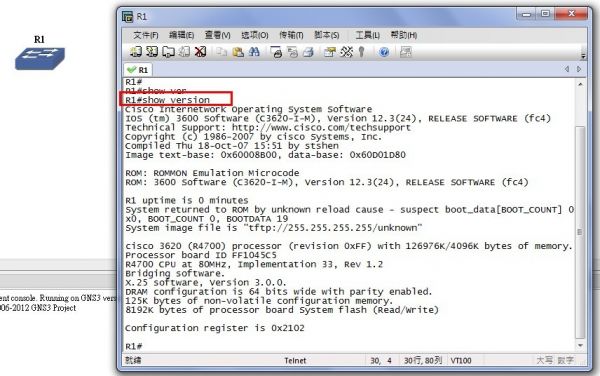Screen dimensions: 600x376
Task: Open the 传输(T) menu
Action: (291, 35)
